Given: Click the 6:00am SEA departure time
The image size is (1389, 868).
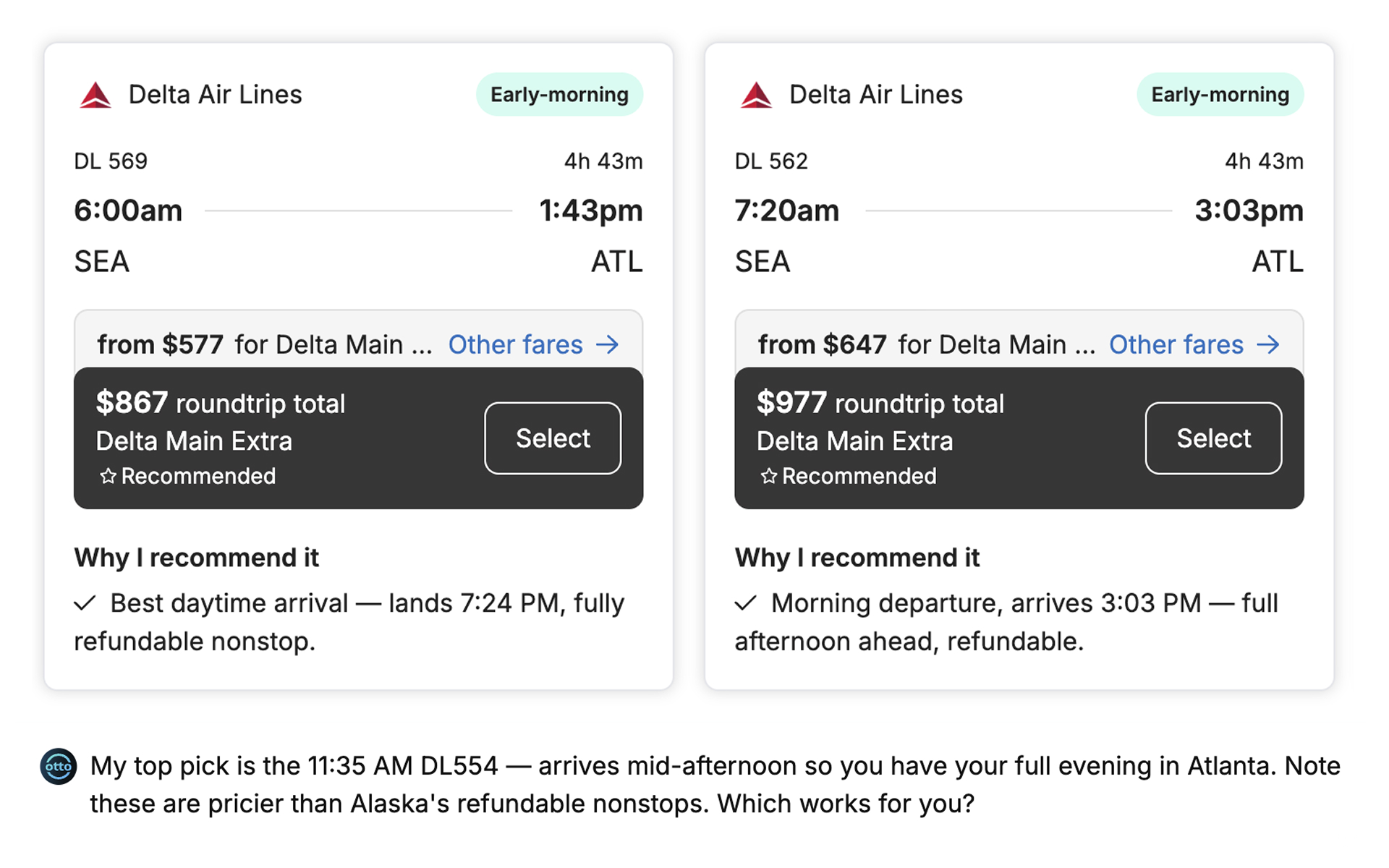Looking at the screenshot, I should pyautogui.click(x=128, y=210).
